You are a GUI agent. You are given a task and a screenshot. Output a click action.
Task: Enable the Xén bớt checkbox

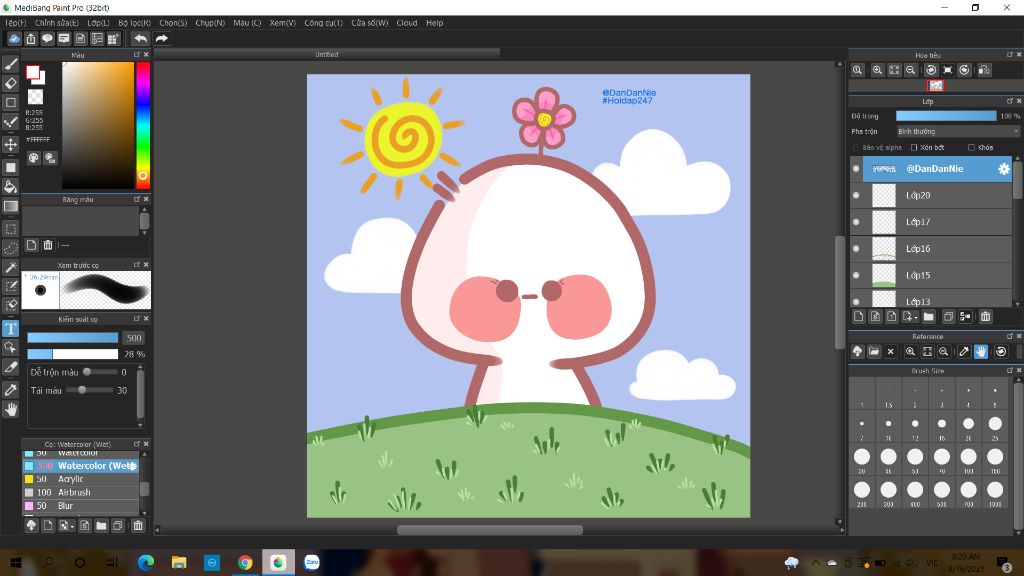tap(913, 147)
